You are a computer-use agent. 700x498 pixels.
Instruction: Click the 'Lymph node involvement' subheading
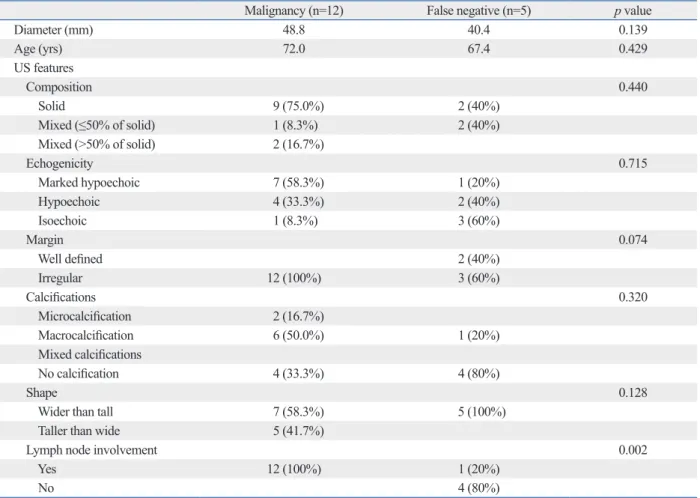(x=92, y=450)
